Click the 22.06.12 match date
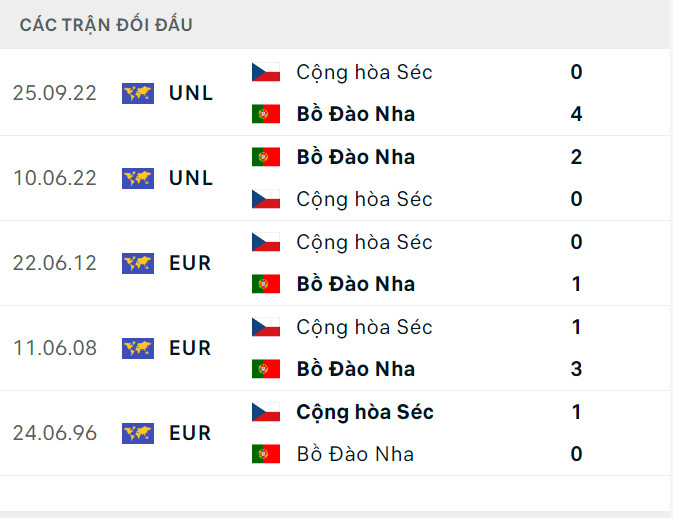 (55, 263)
